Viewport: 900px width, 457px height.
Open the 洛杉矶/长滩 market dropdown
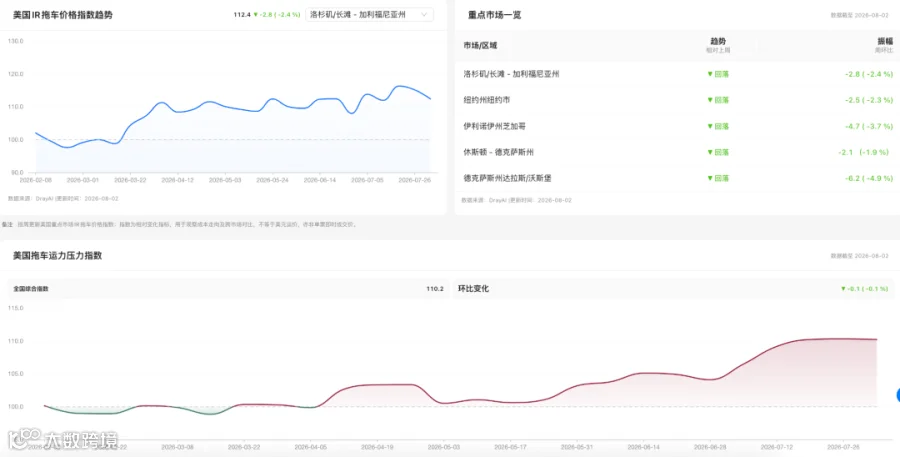pos(369,15)
